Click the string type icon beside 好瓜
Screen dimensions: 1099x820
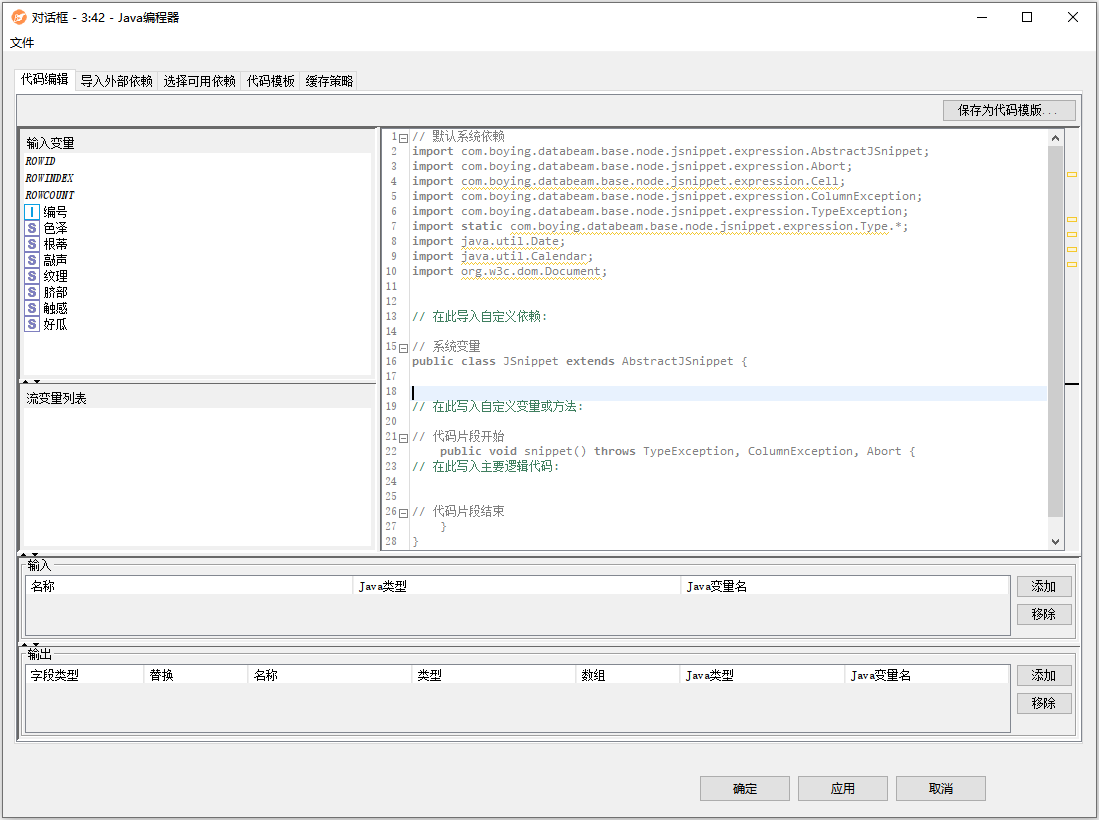[x=32, y=324]
